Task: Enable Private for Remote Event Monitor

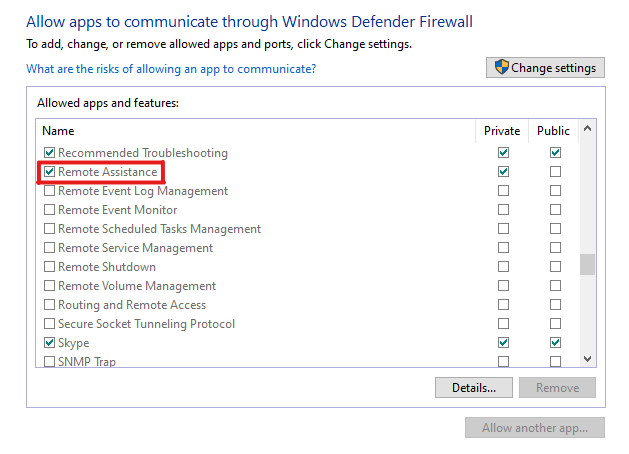Action: (503, 210)
